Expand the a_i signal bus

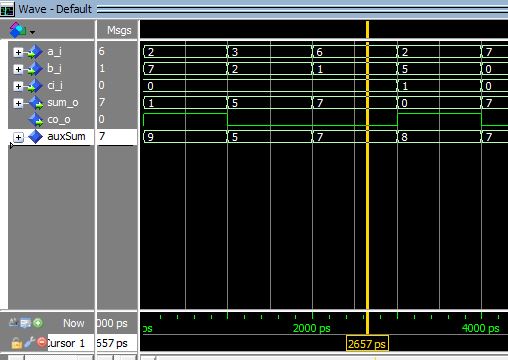click(x=18, y=52)
